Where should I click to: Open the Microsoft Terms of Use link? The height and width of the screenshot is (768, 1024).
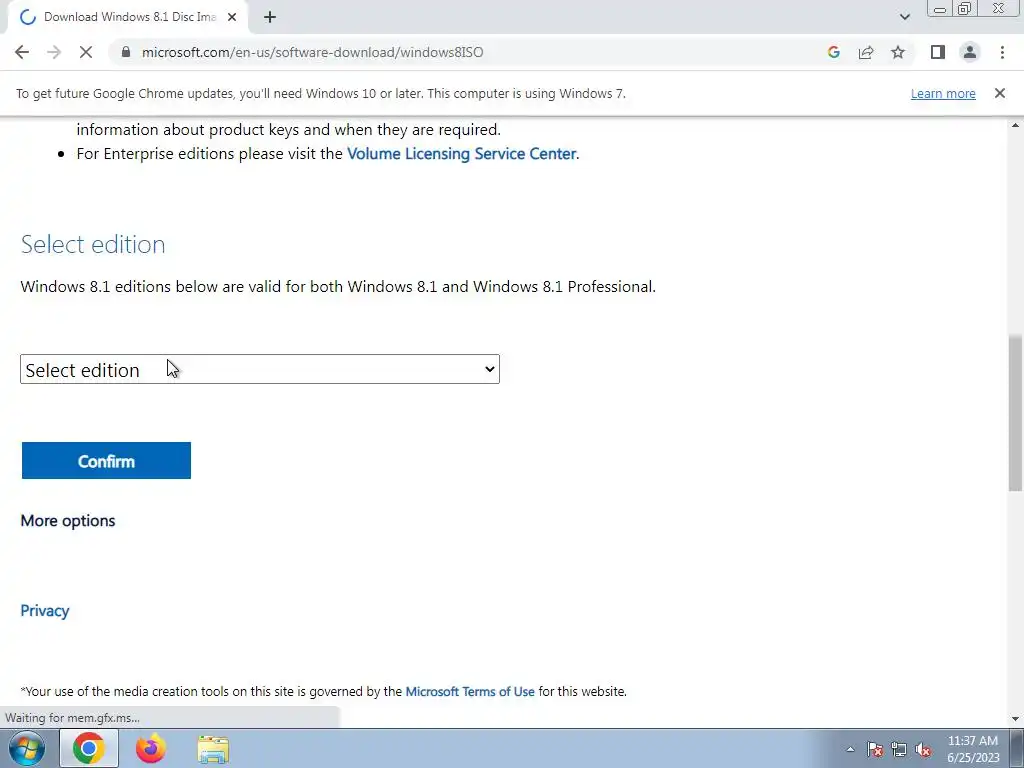point(470,691)
